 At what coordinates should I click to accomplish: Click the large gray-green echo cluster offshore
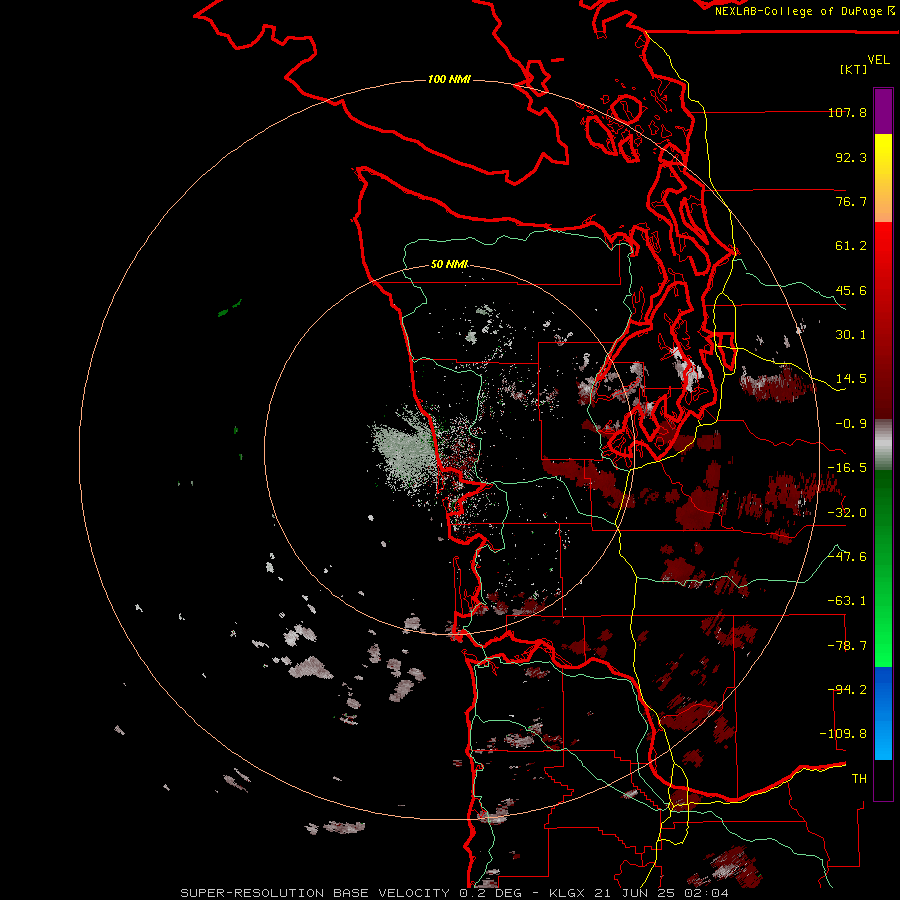[404, 452]
